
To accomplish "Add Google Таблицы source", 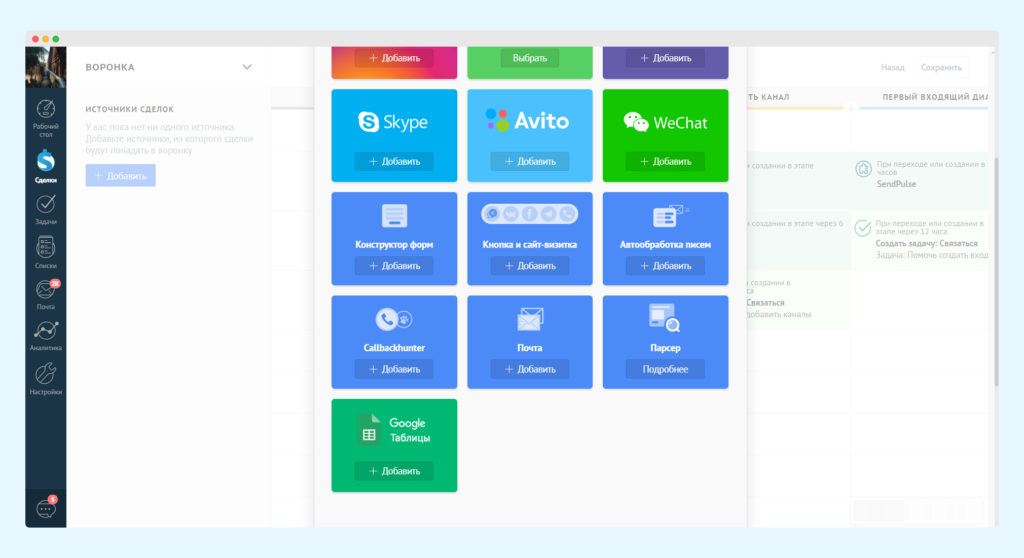I will (394, 471).
